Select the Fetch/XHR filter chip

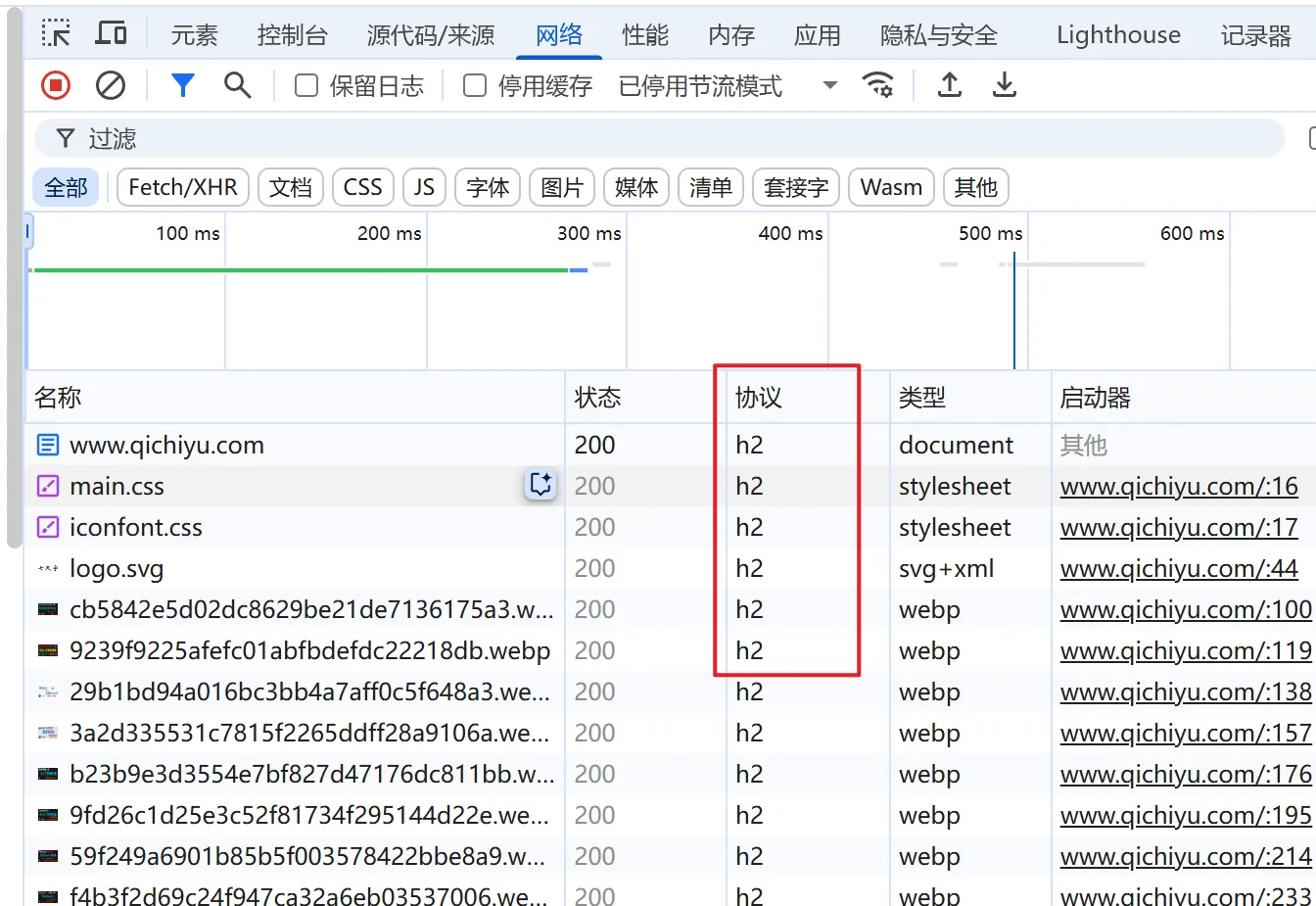183,187
